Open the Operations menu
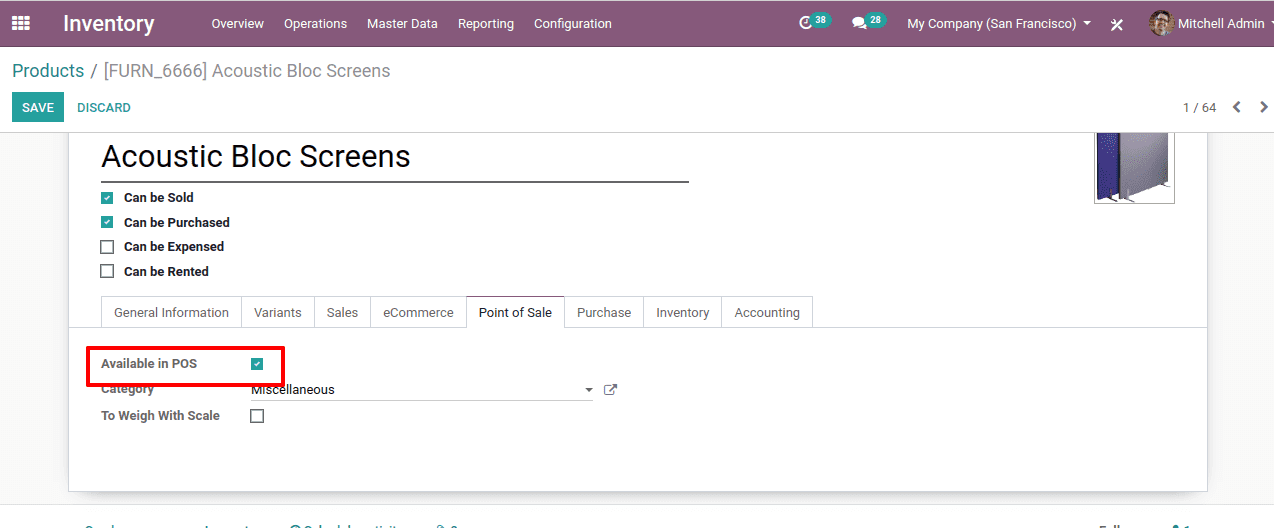 pyautogui.click(x=315, y=23)
